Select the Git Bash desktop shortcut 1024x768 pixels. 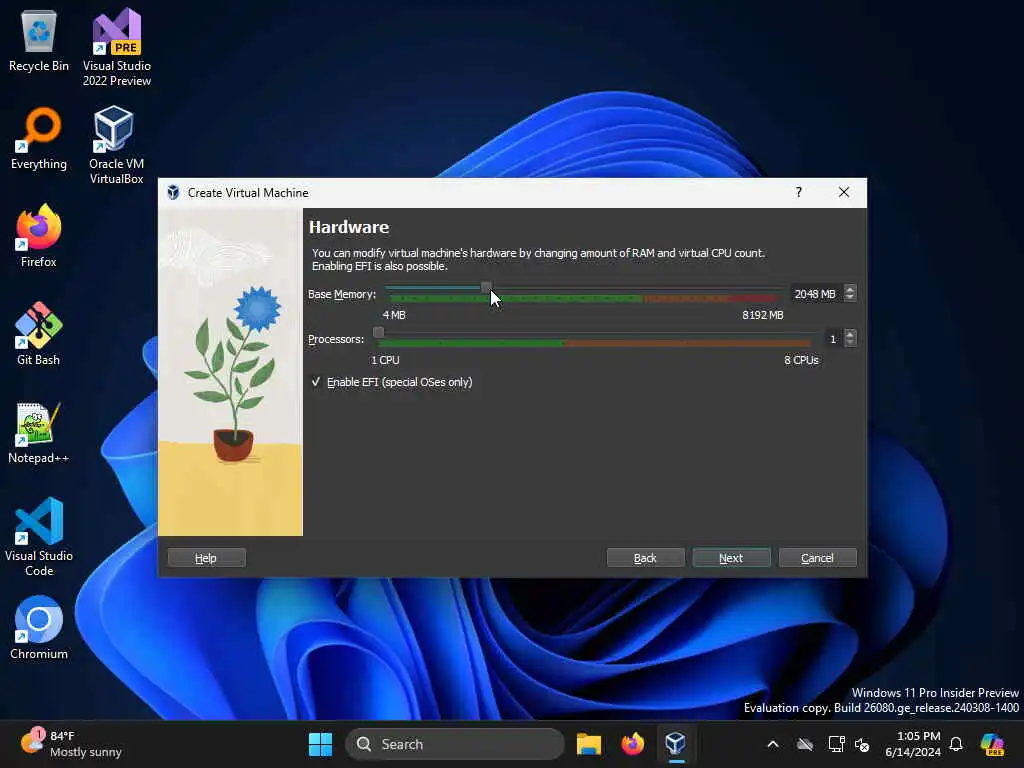coord(39,333)
